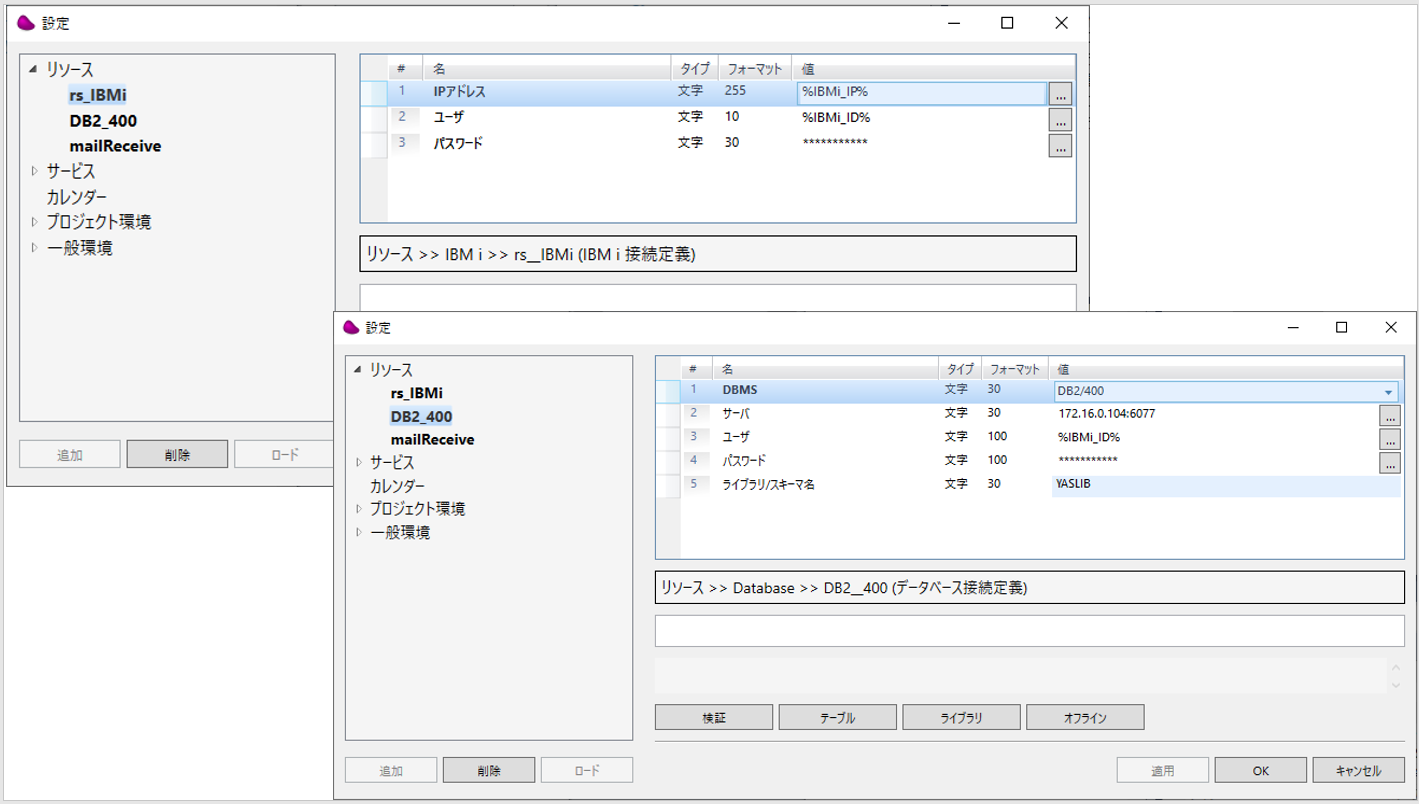Click ロード in the back window

point(284,454)
